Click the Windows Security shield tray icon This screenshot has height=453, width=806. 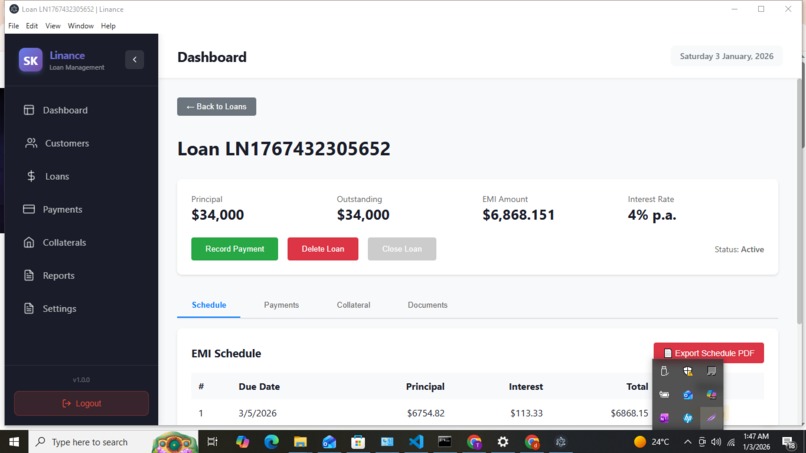[688, 371]
